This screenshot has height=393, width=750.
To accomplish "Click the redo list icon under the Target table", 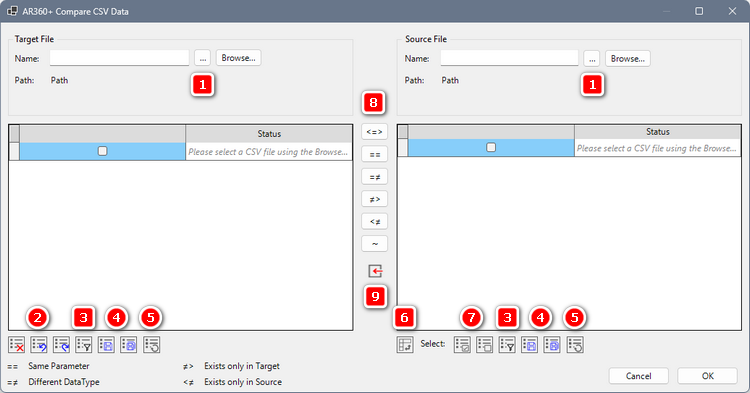I will pos(61,345).
